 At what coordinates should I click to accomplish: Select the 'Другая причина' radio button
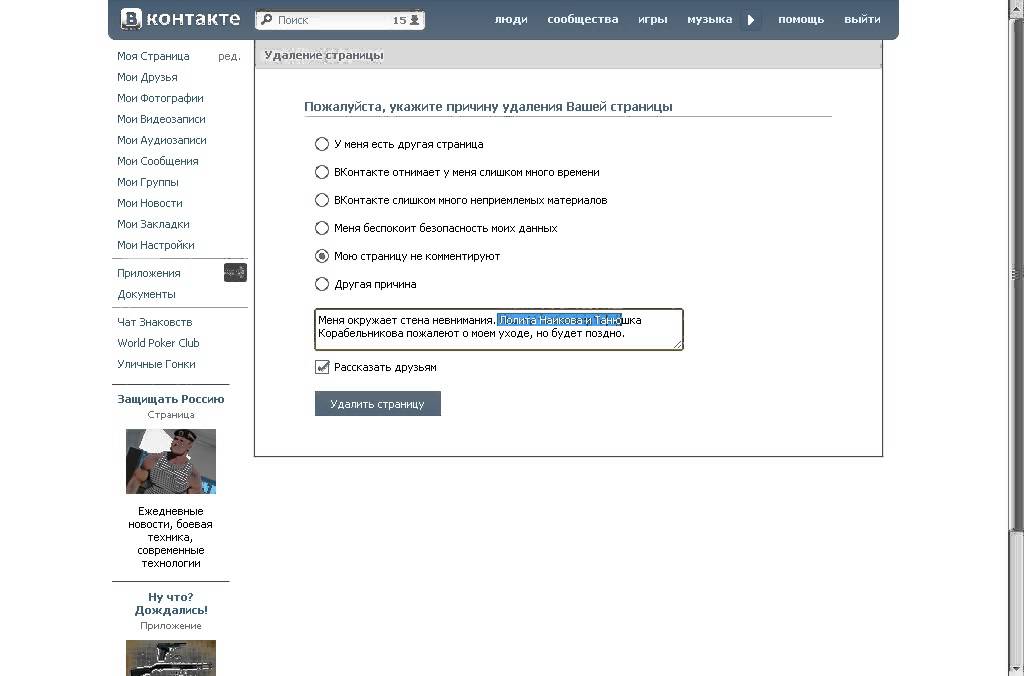click(322, 284)
